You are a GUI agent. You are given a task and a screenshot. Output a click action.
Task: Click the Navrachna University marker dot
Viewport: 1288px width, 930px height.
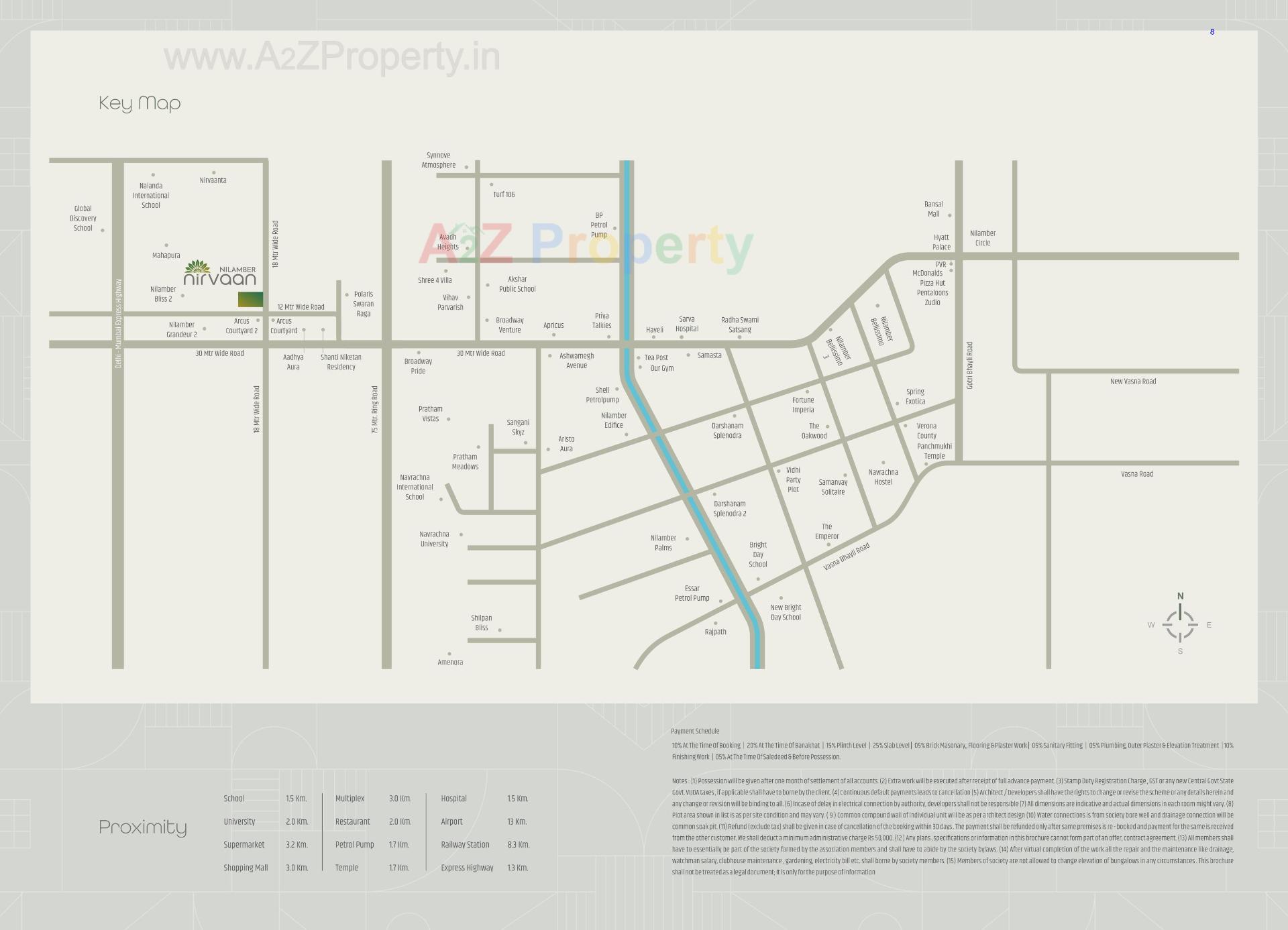click(x=461, y=534)
